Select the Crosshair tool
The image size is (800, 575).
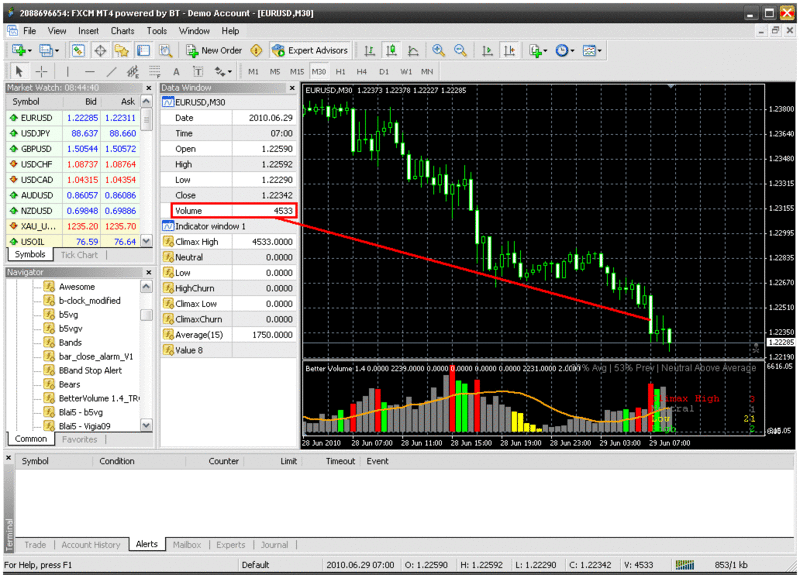coord(41,71)
